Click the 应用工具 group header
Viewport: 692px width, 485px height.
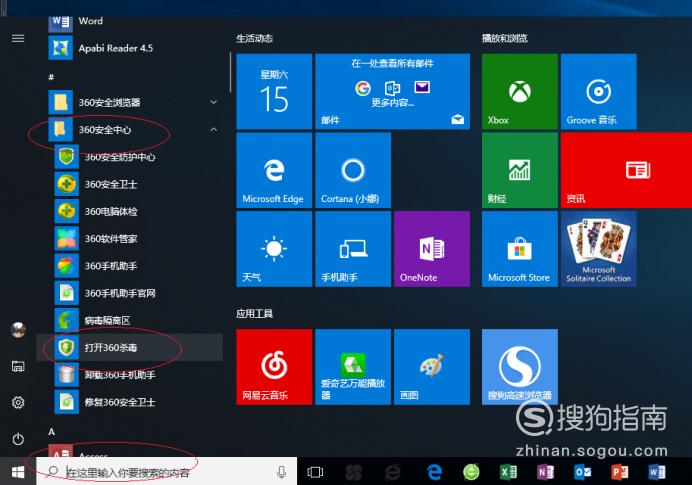(255, 314)
